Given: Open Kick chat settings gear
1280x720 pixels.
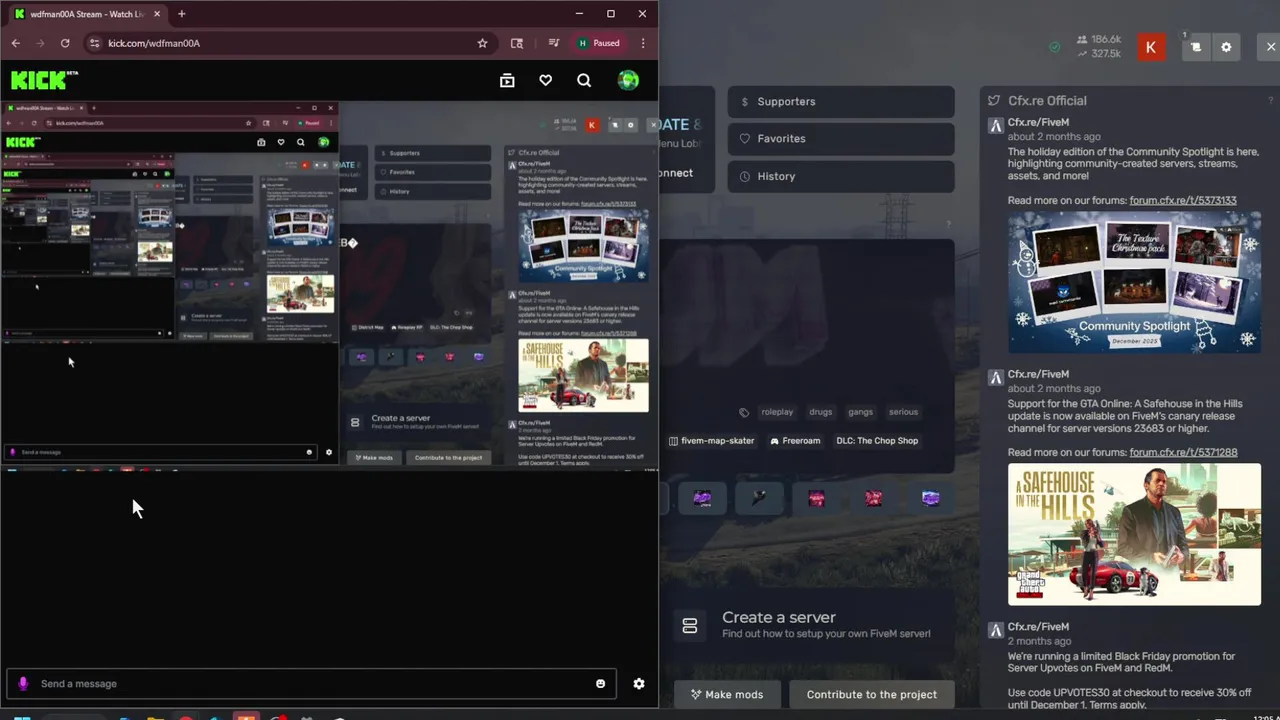Looking at the screenshot, I should 639,684.
